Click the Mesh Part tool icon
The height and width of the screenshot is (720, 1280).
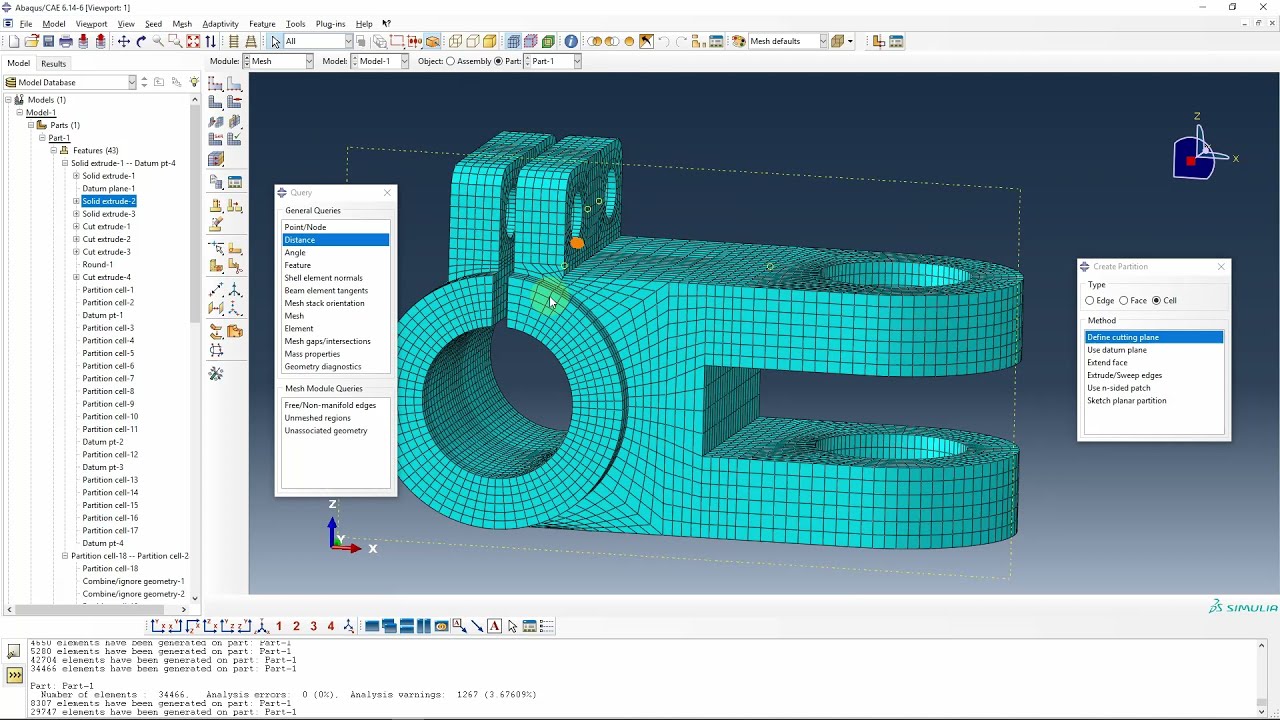pos(216,101)
